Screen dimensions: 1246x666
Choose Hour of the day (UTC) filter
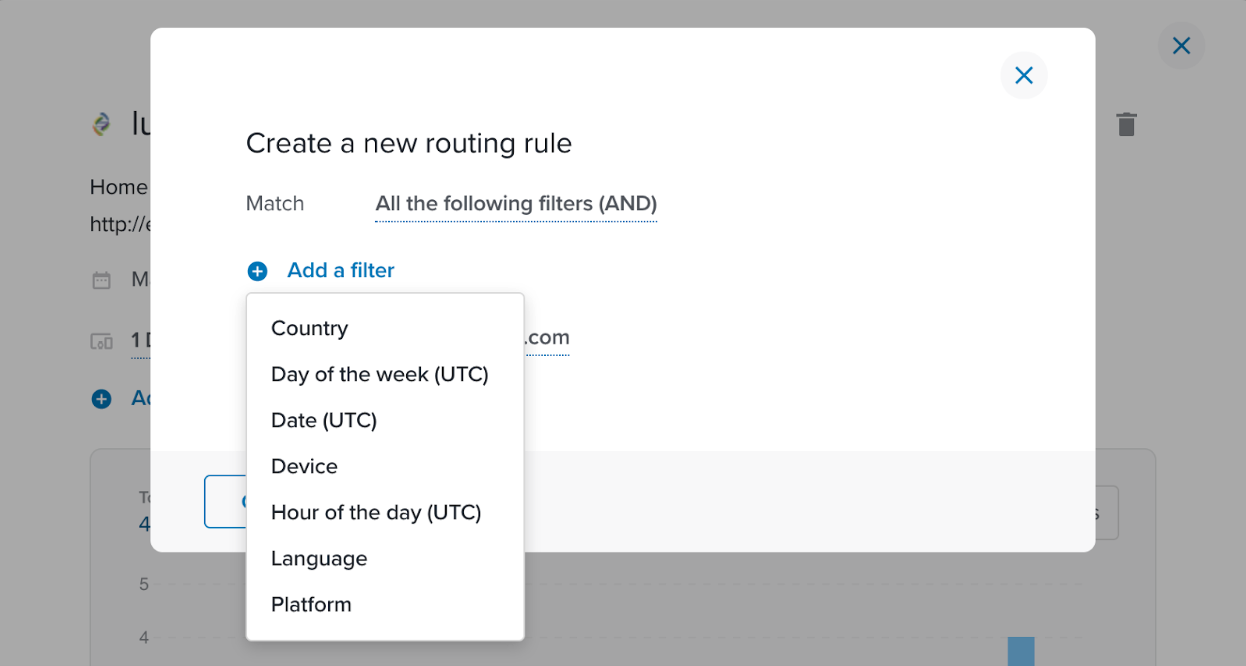pos(376,513)
